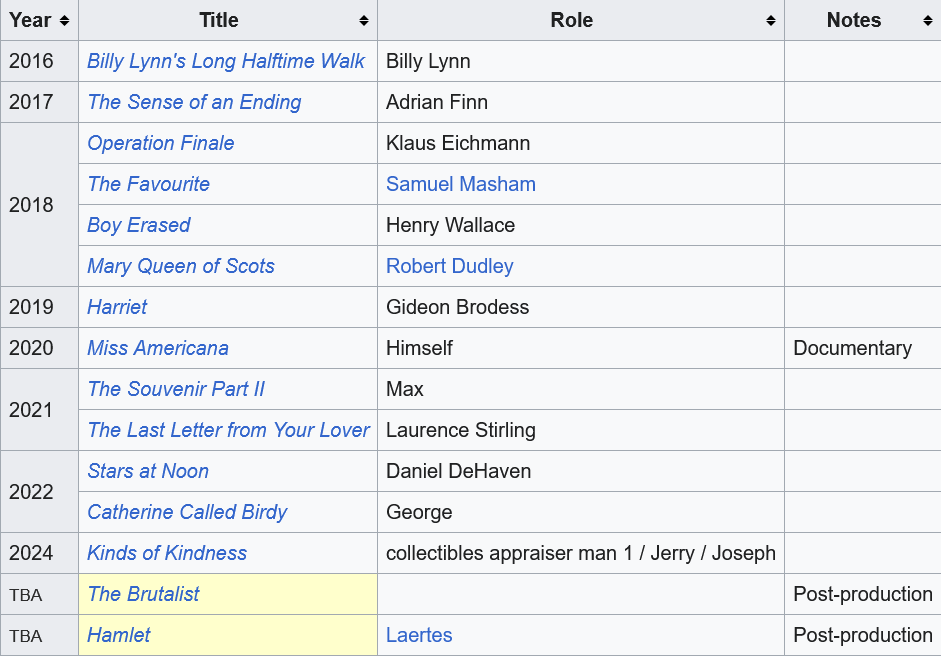Follow the Samuel Masham role link
This screenshot has width=941, height=656.
(461, 184)
